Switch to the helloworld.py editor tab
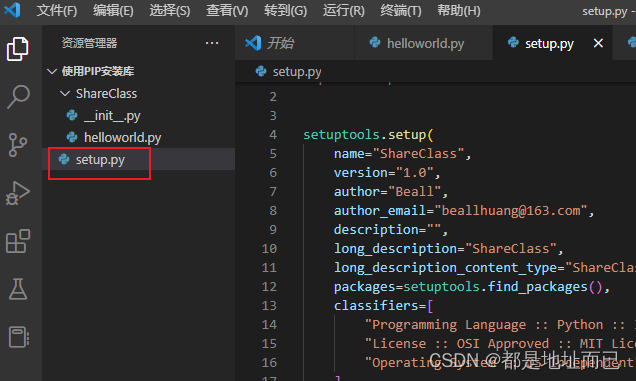This screenshot has width=636, height=381. click(x=423, y=43)
